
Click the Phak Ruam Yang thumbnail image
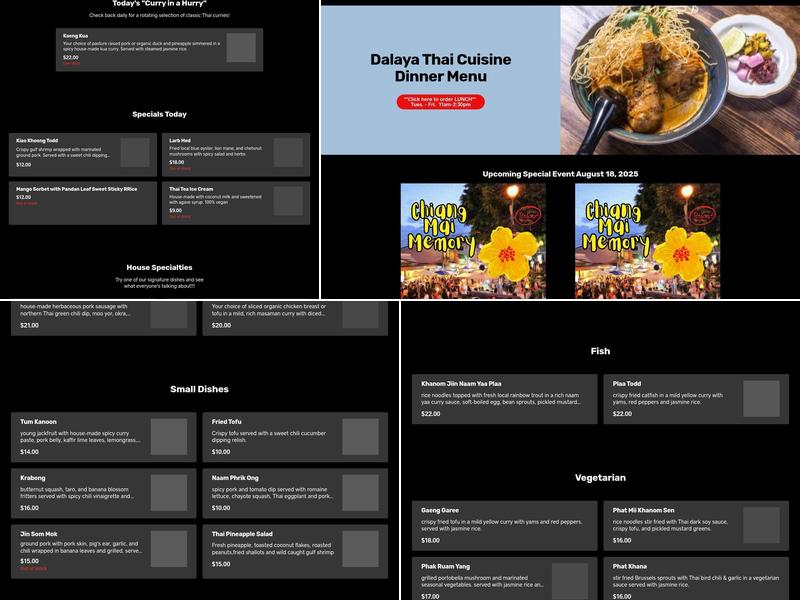pyautogui.click(x=570, y=581)
